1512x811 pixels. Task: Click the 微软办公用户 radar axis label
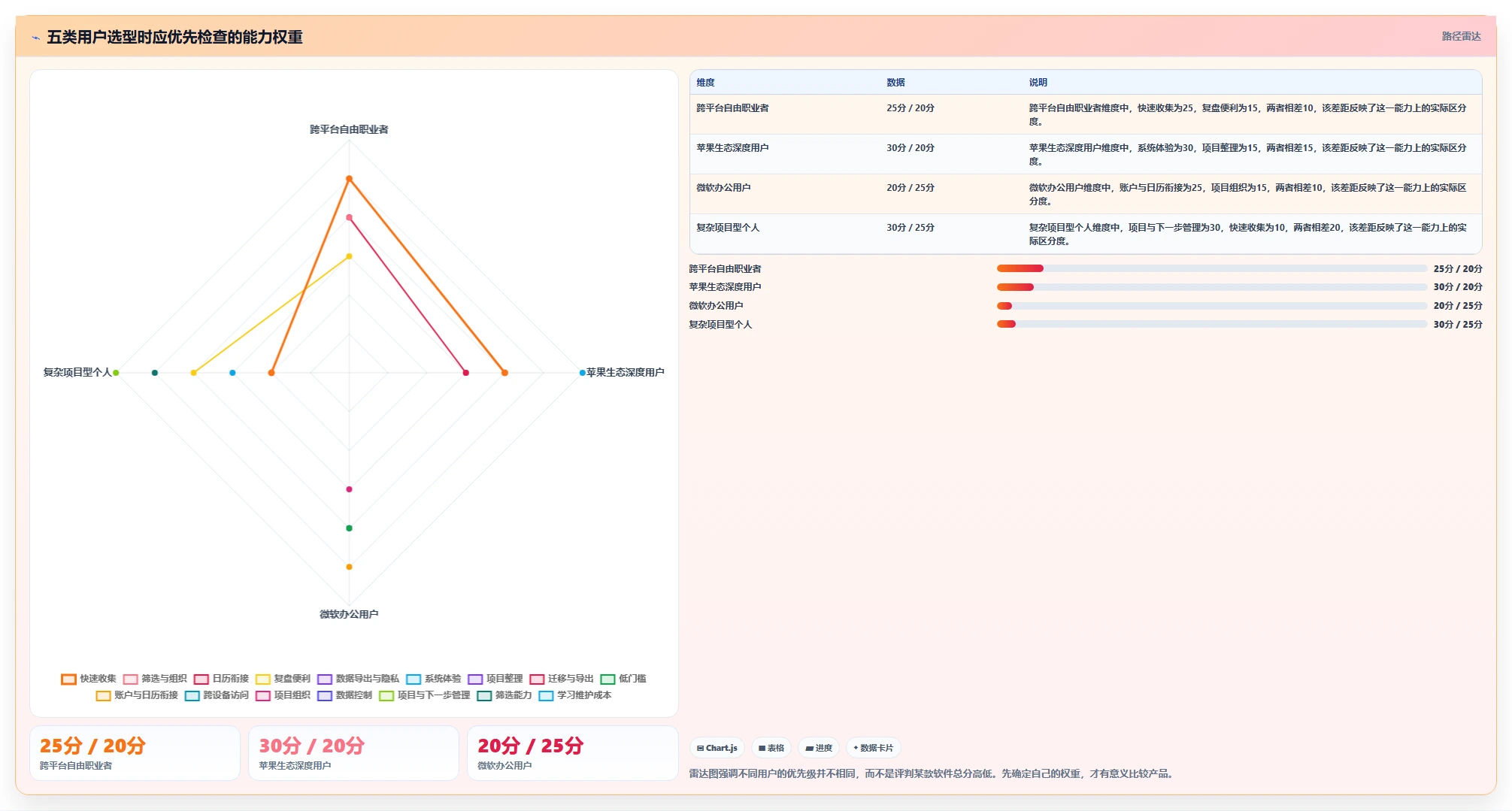click(349, 614)
